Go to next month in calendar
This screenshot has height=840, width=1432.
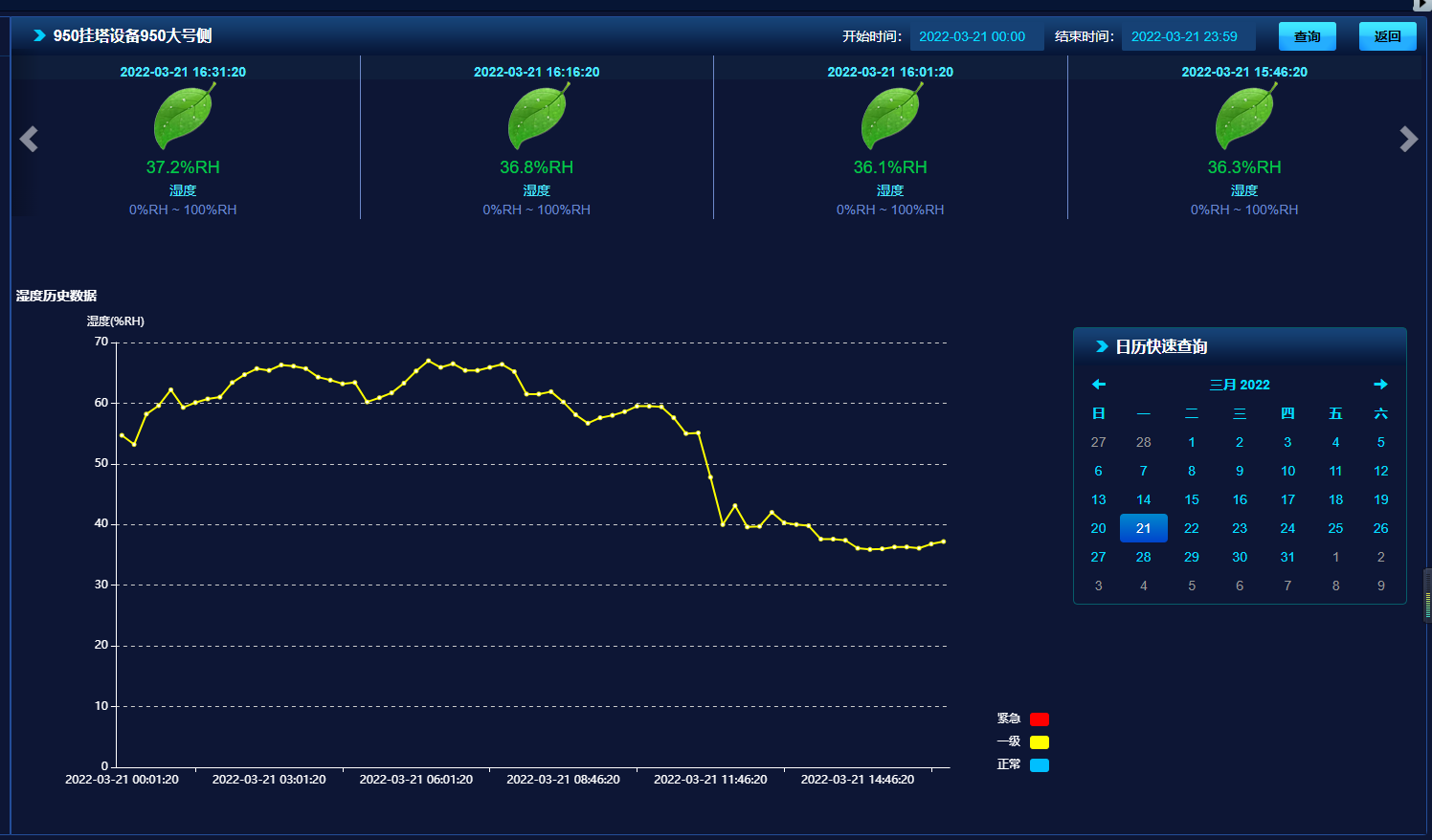[x=1380, y=385]
